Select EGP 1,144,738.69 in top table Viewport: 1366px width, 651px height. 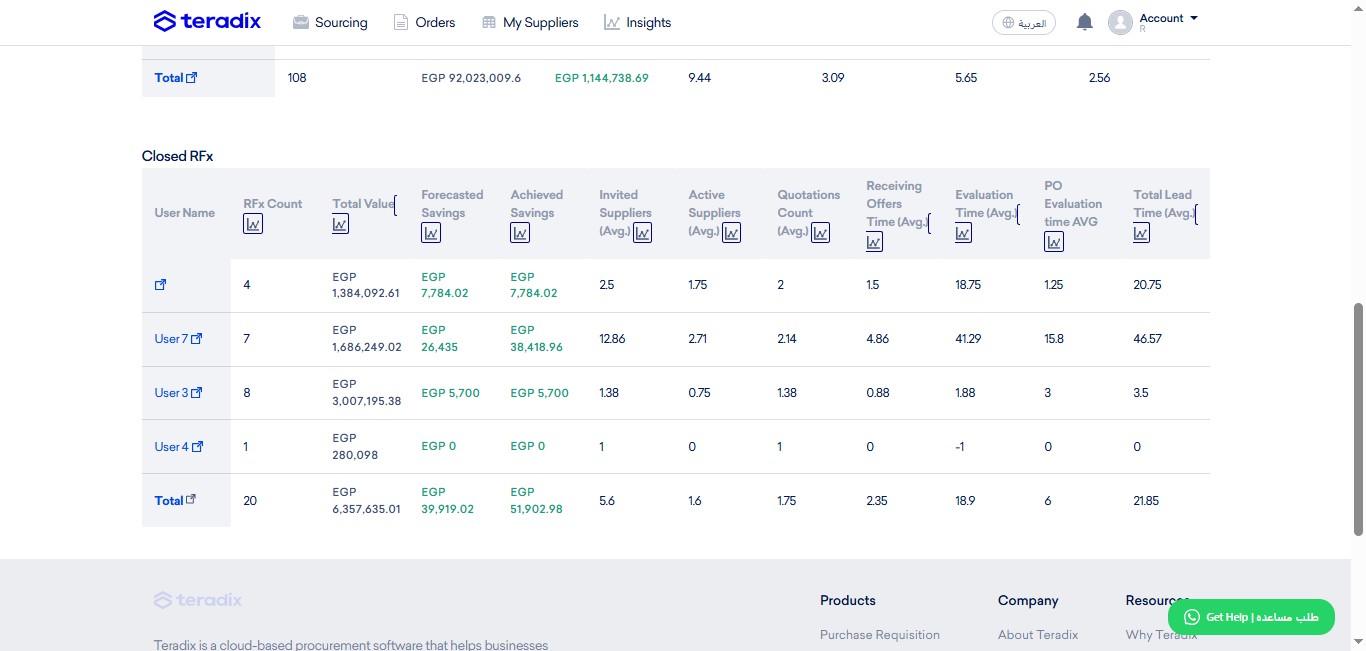click(602, 78)
